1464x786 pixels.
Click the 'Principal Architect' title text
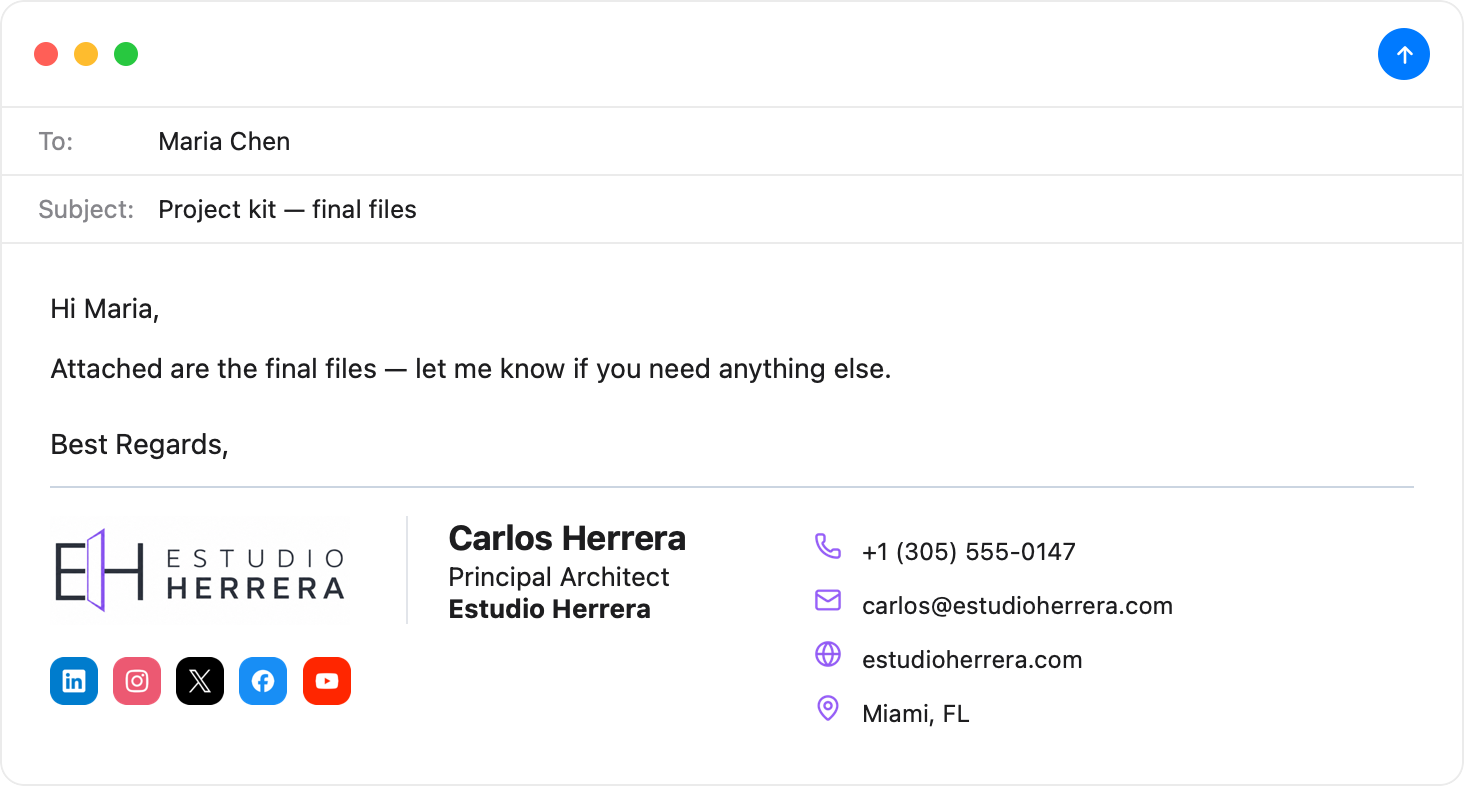click(559, 577)
